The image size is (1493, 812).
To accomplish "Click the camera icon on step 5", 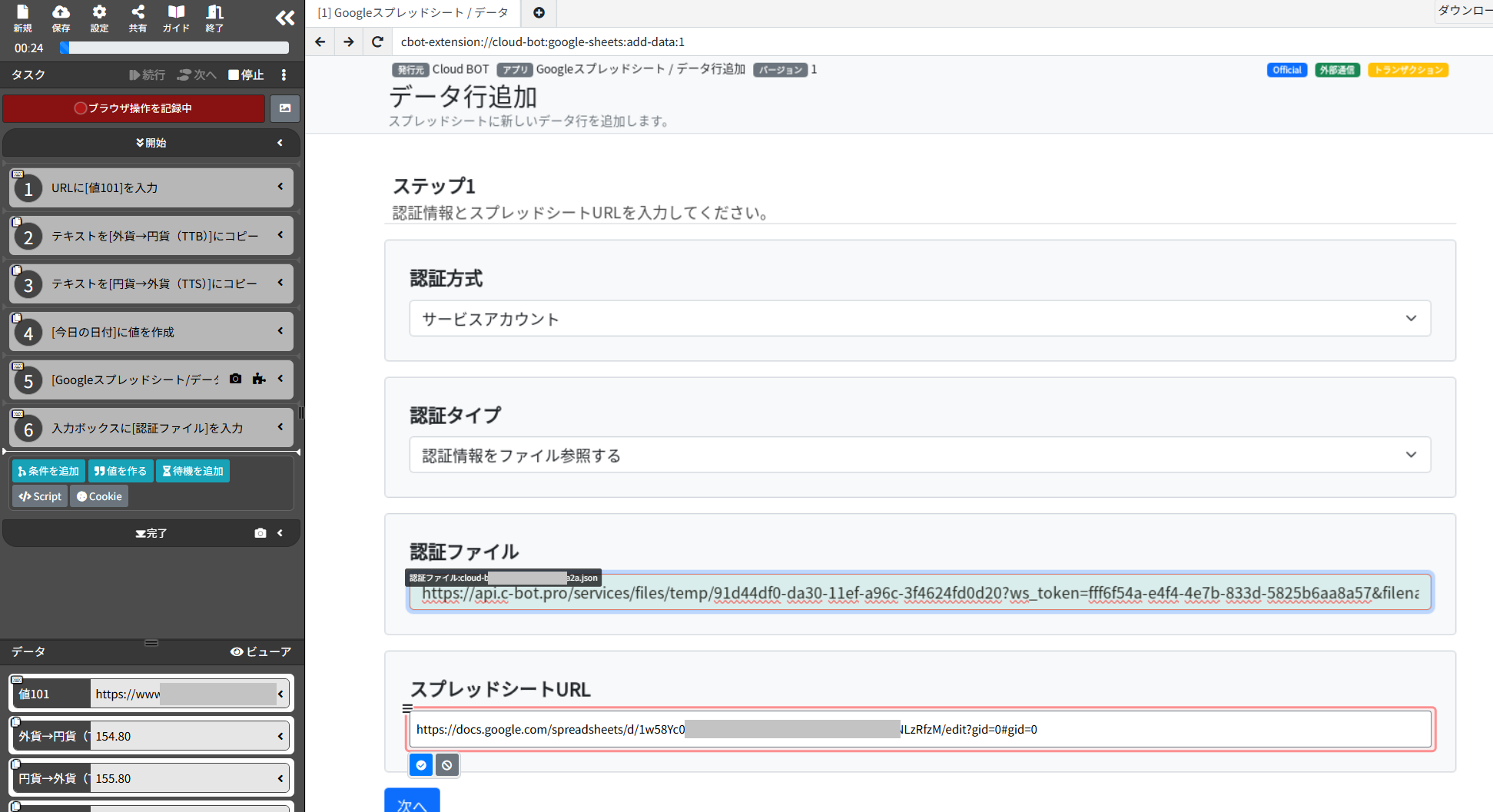I will (x=235, y=379).
